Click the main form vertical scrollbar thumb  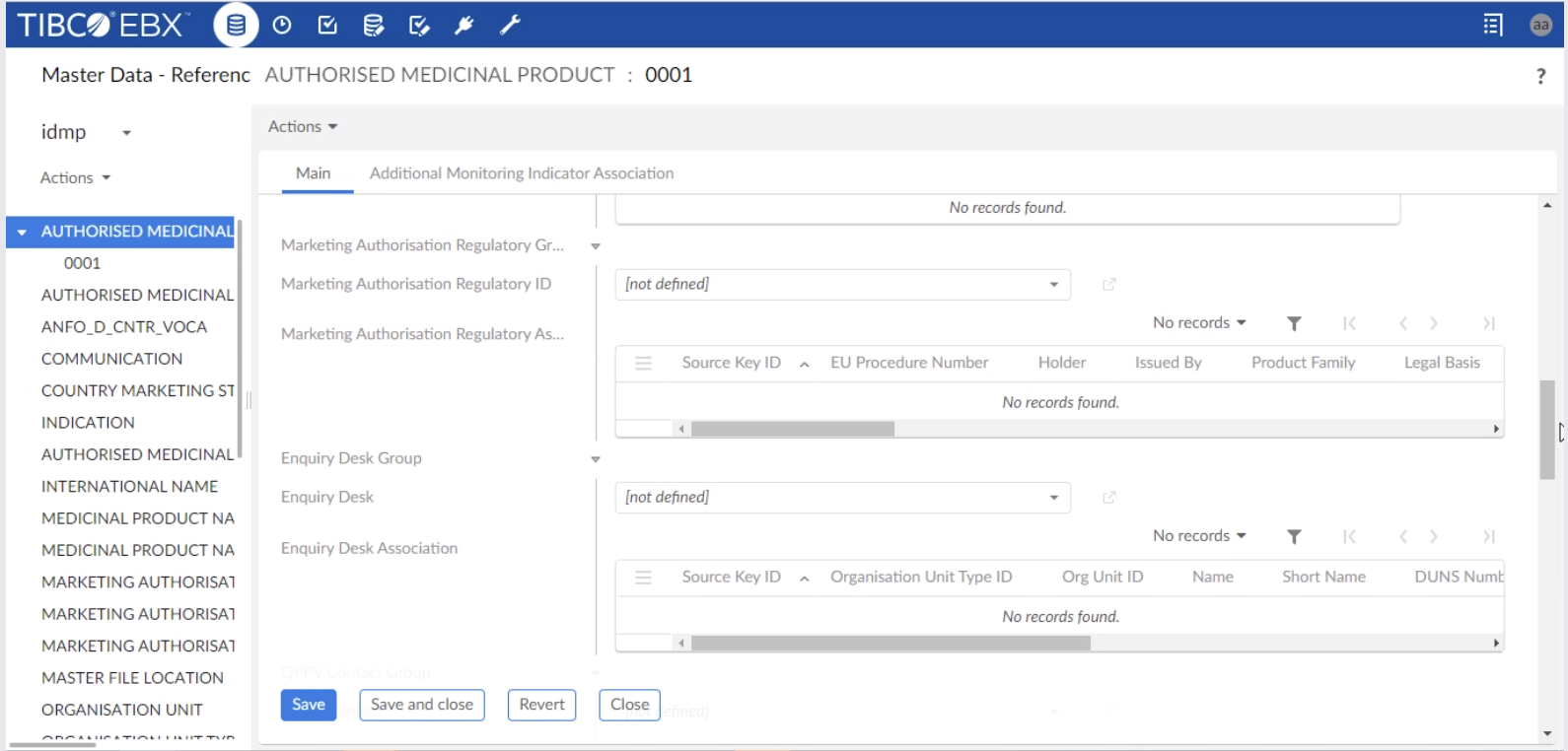1546,429
